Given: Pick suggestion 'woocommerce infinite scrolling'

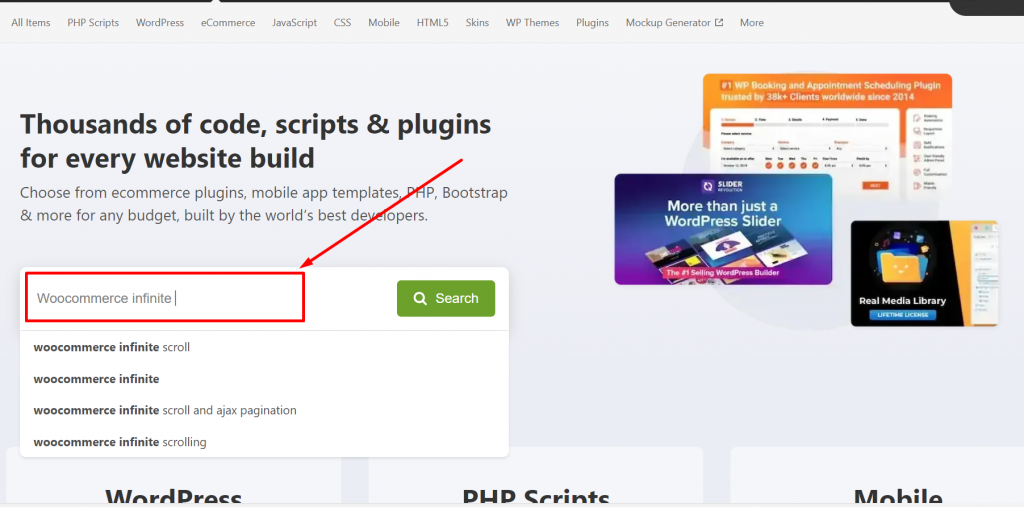Looking at the screenshot, I should pos(264,442).
